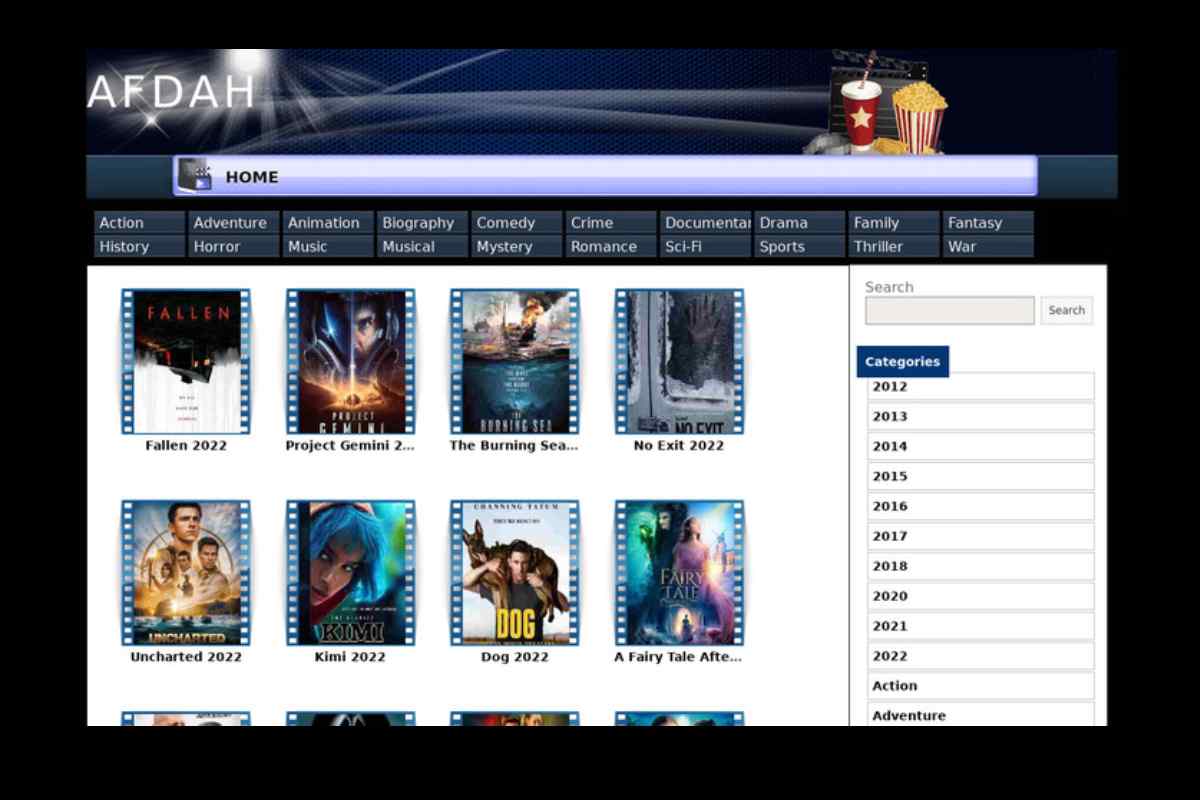Filter by 2014 category

980,447
